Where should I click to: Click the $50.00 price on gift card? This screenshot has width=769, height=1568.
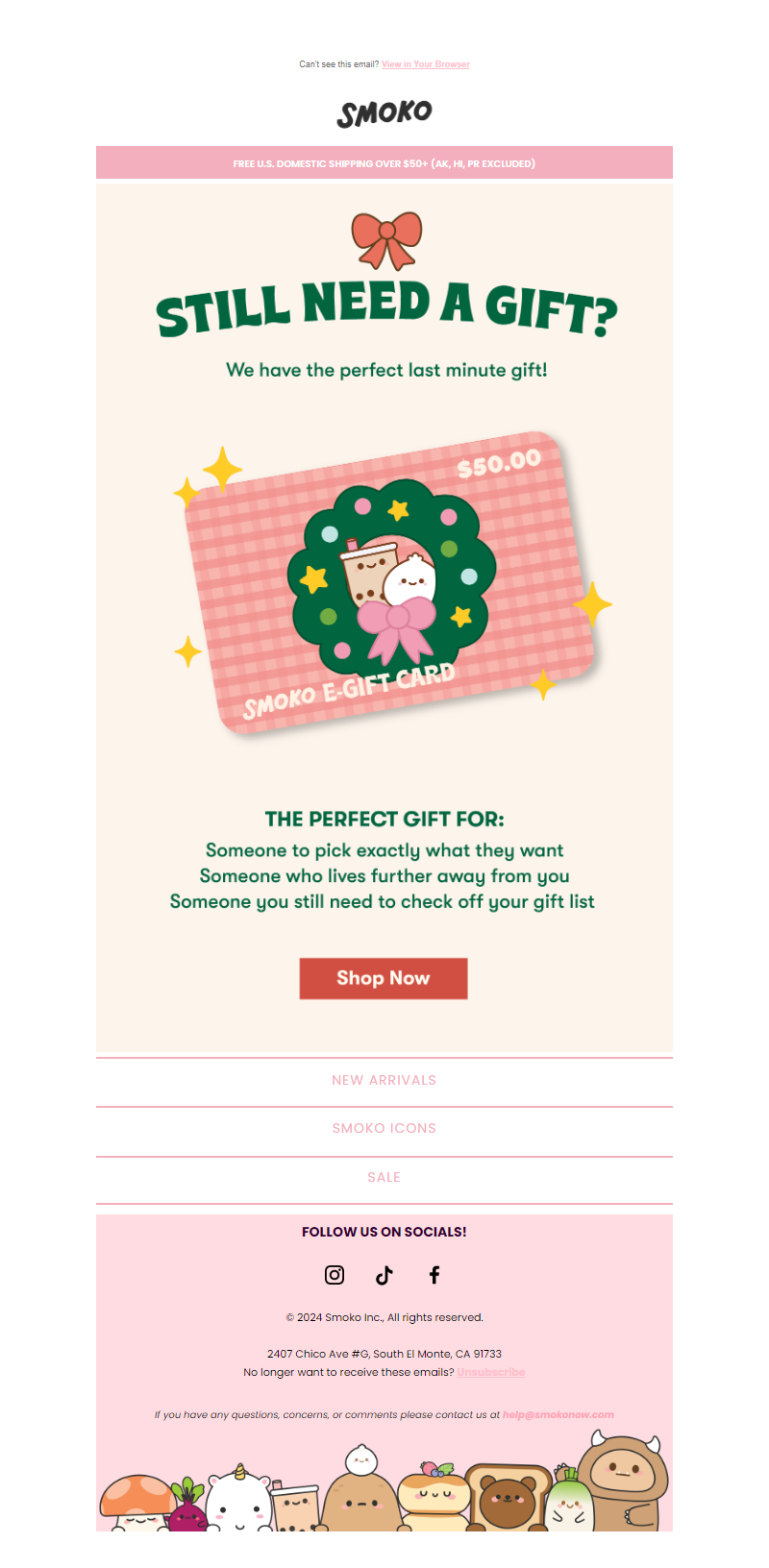[499, 463]
